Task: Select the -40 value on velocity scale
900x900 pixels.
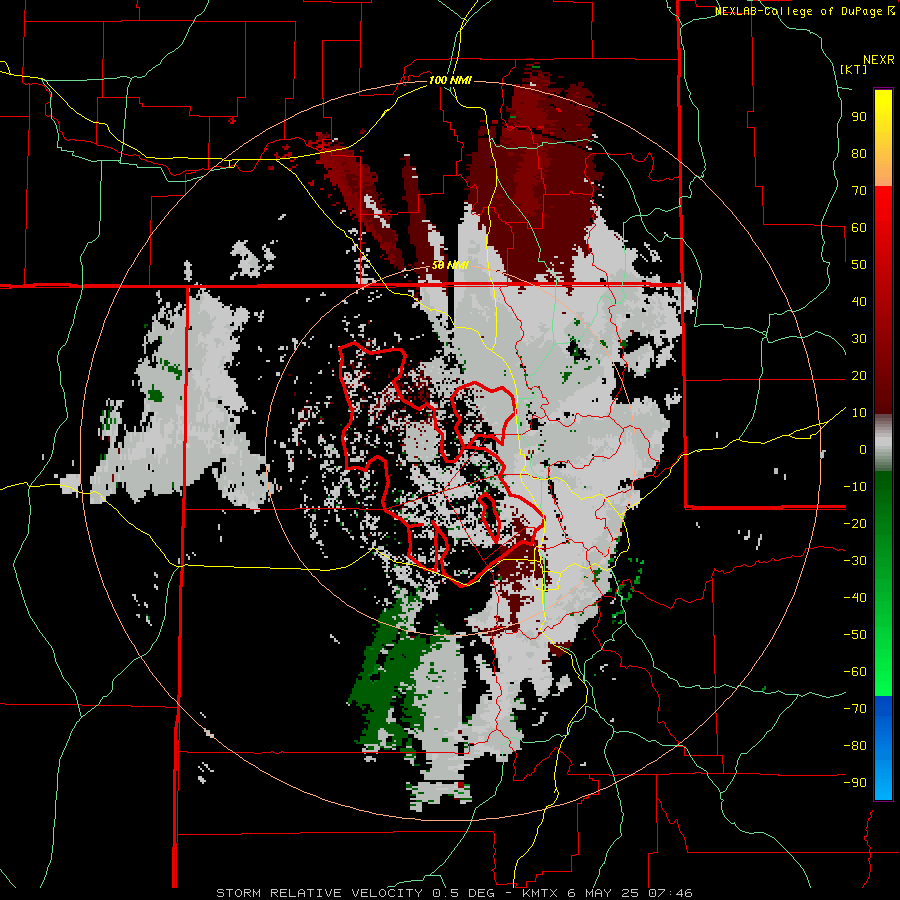Action: 855,598
